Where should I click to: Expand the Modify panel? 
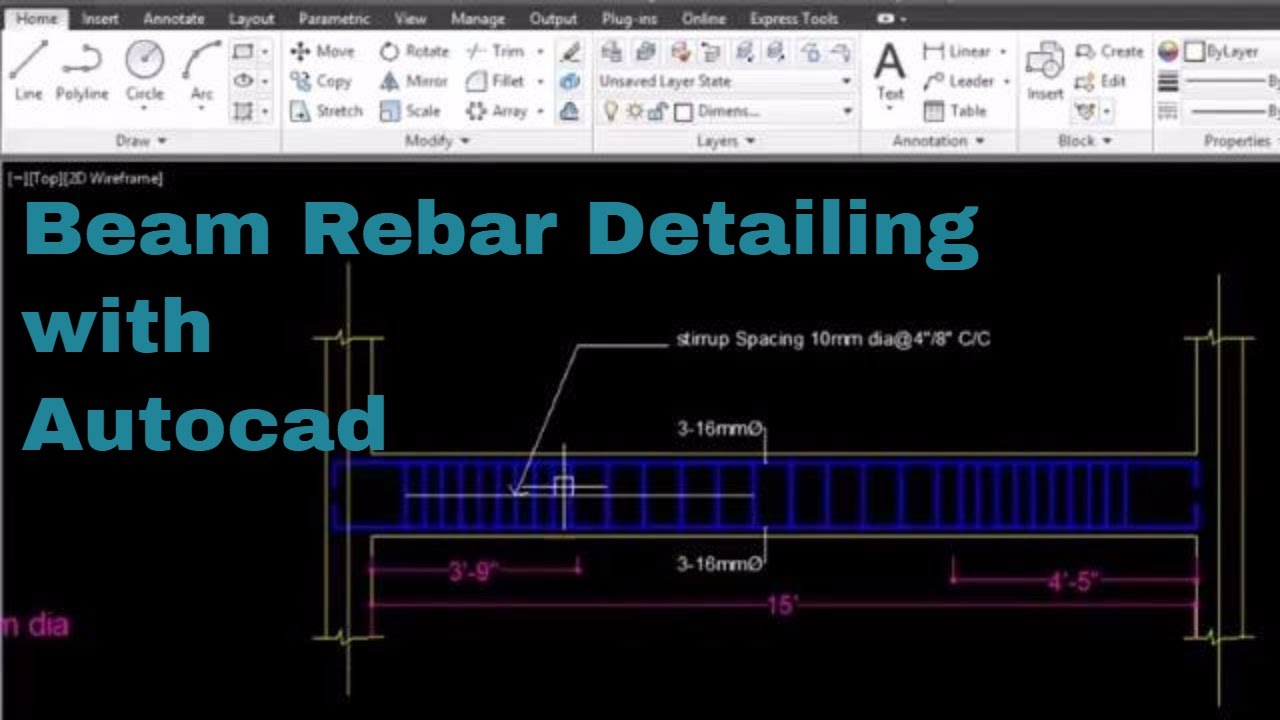(x=437, y=141)
